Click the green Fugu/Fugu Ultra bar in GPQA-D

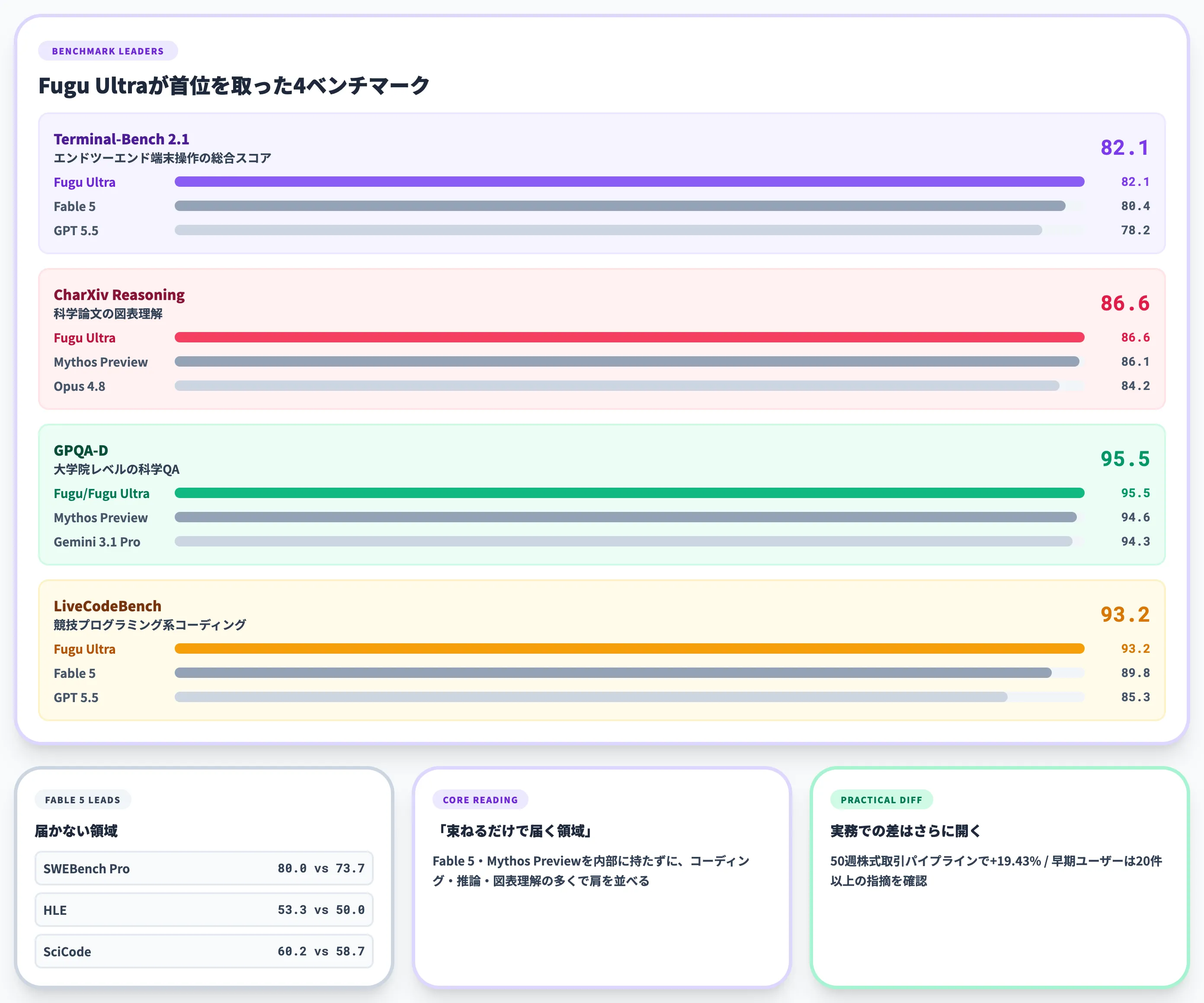tap(630, 493)
